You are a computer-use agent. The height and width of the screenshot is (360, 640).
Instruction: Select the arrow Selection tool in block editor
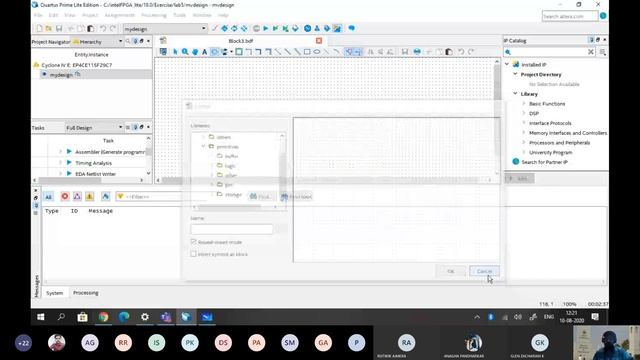(175, 52)
